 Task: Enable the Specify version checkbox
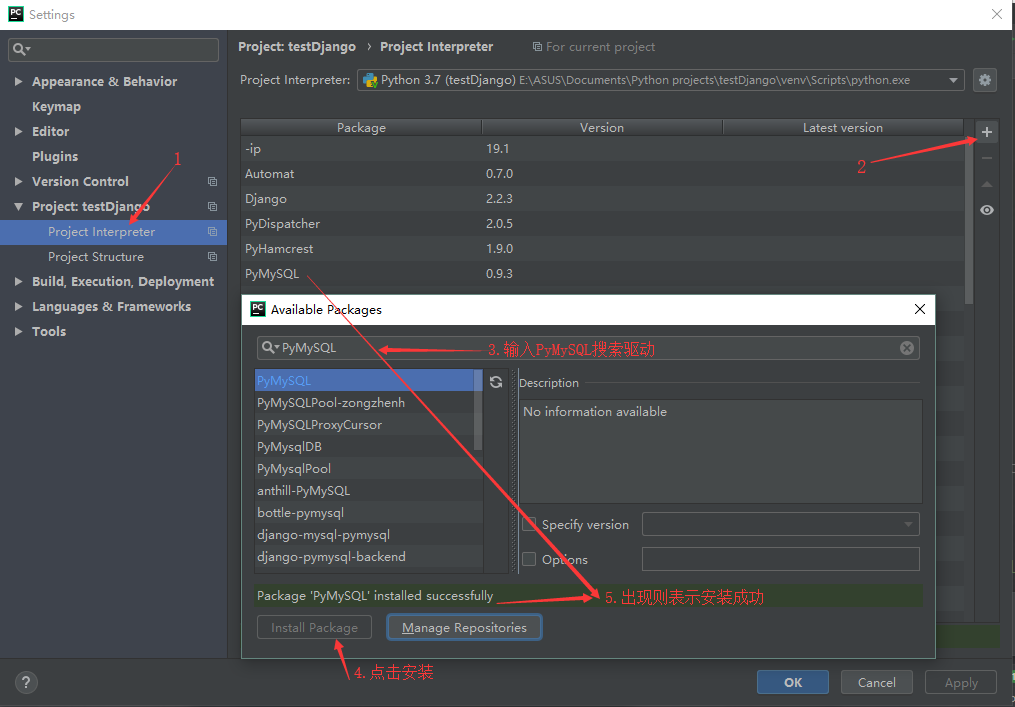(530, 524)
